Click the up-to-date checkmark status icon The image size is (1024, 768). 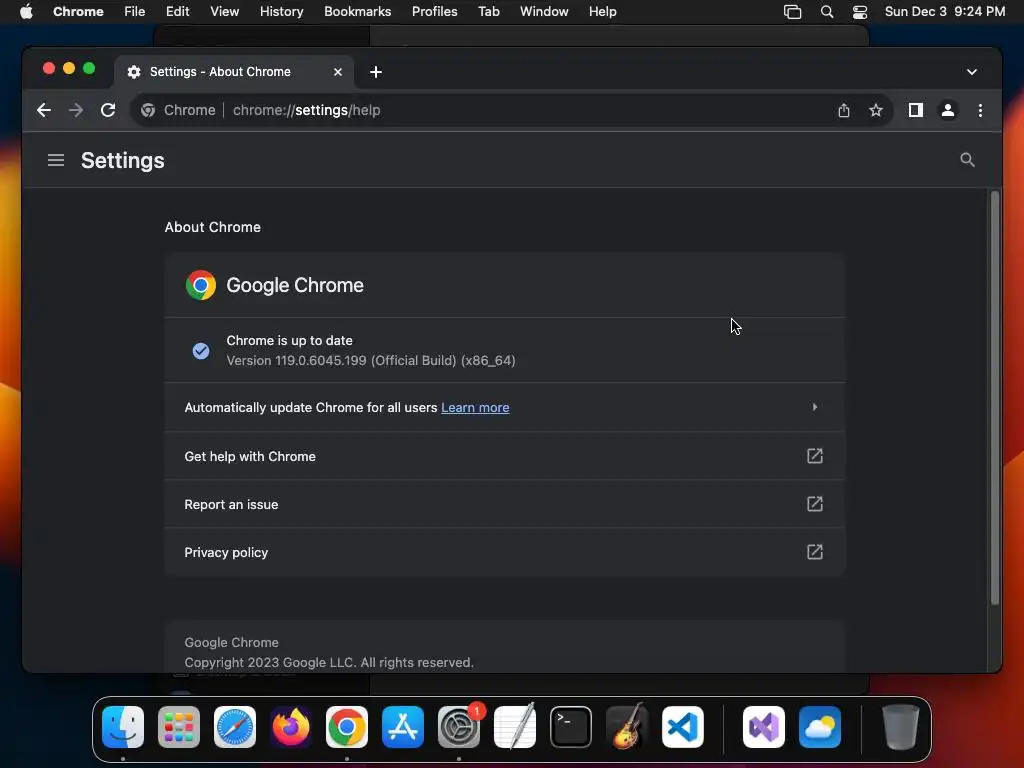pos(201,351)
